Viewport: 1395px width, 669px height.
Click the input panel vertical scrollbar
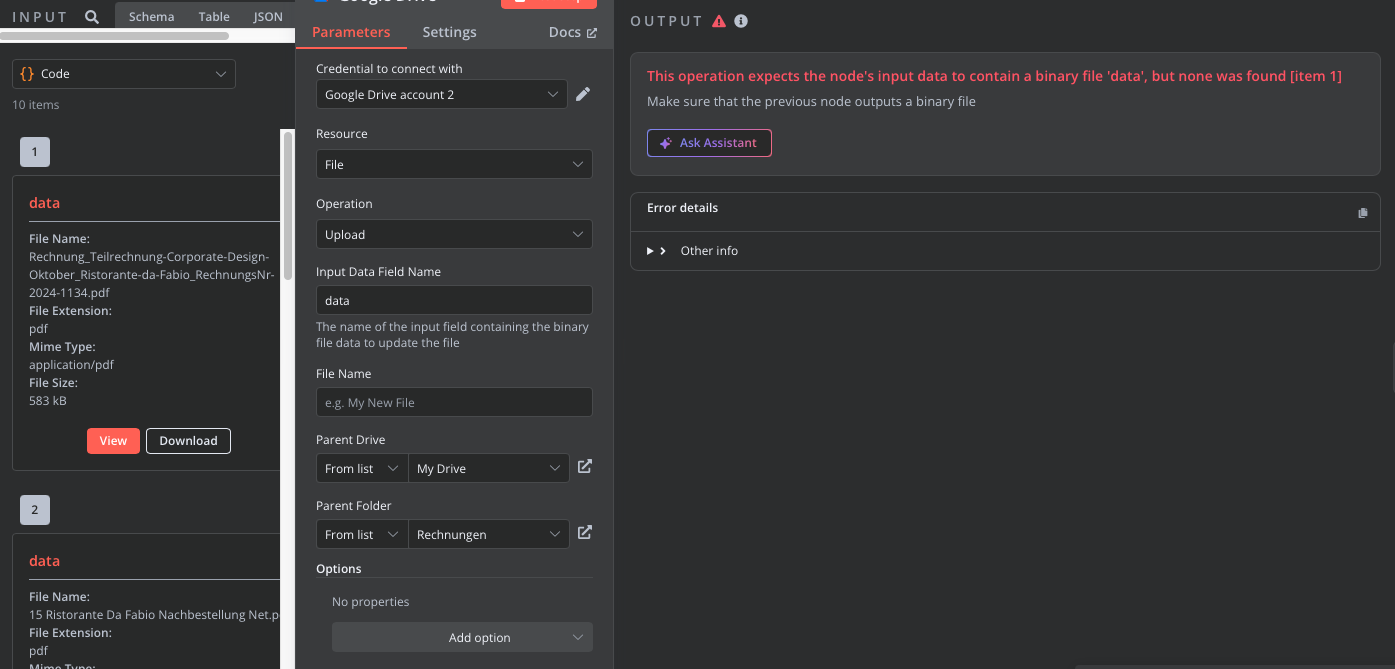(288, 200)
